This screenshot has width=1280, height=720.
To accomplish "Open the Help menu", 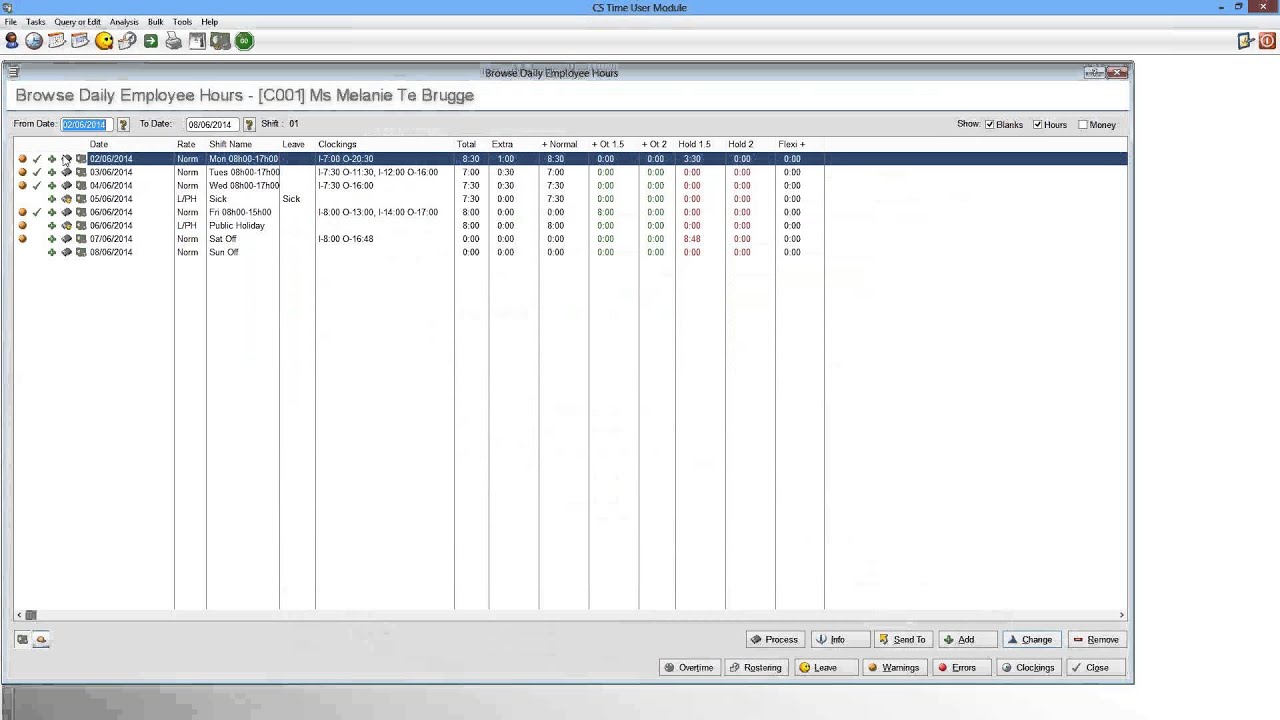I will 209,22.
